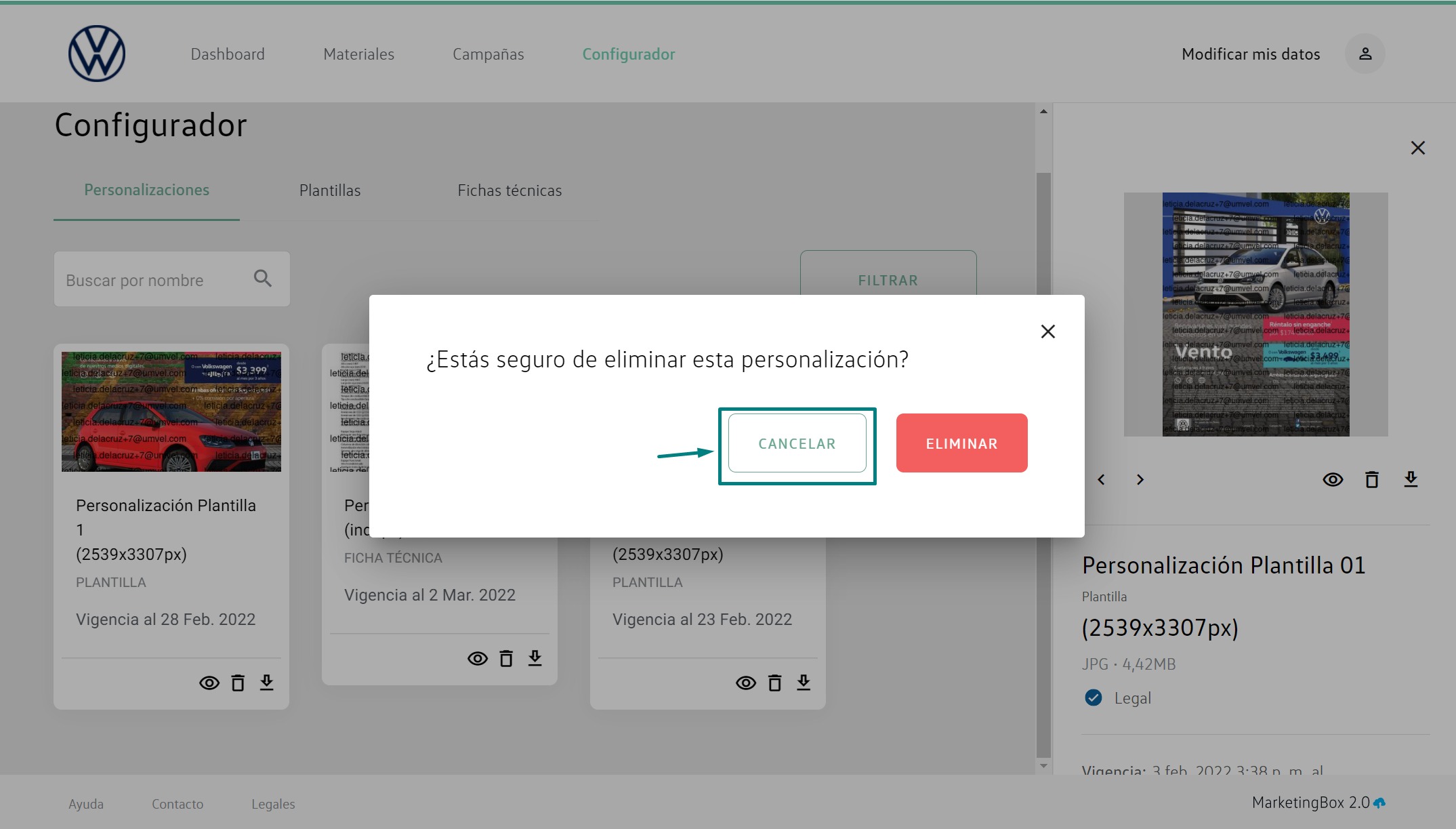The width and height of the screenshot is (1456, 829).
Task: Toggle the Legal checkmark
Action: 1093,697
